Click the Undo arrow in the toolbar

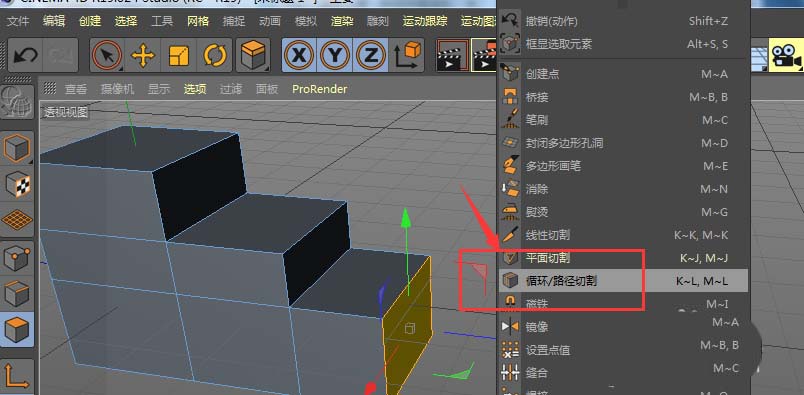click(25, 55)
